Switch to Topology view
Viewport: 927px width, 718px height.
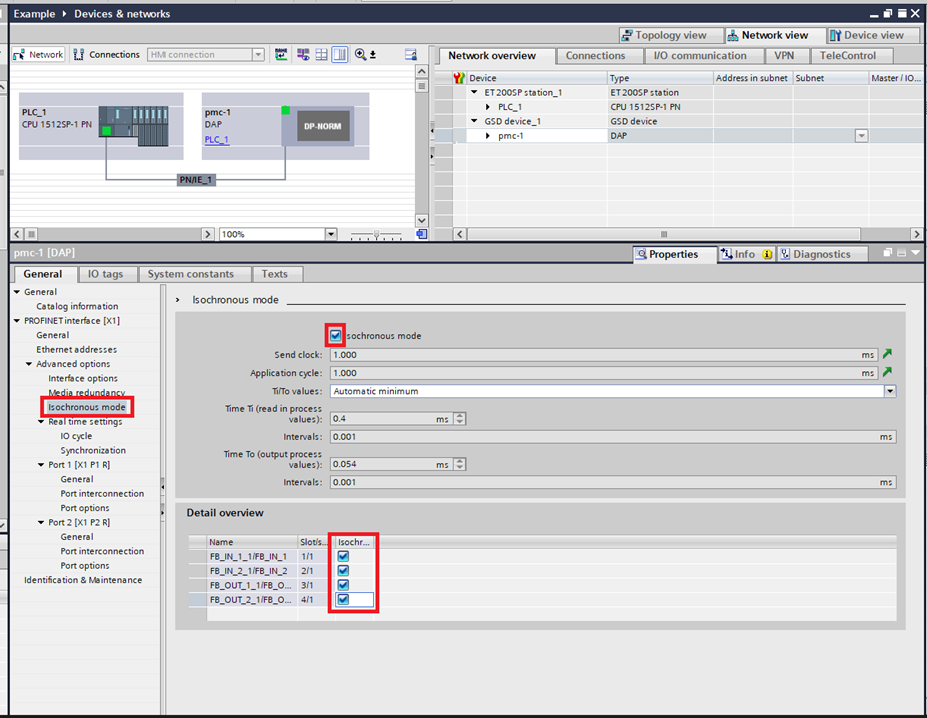click(x=670, y=34)
